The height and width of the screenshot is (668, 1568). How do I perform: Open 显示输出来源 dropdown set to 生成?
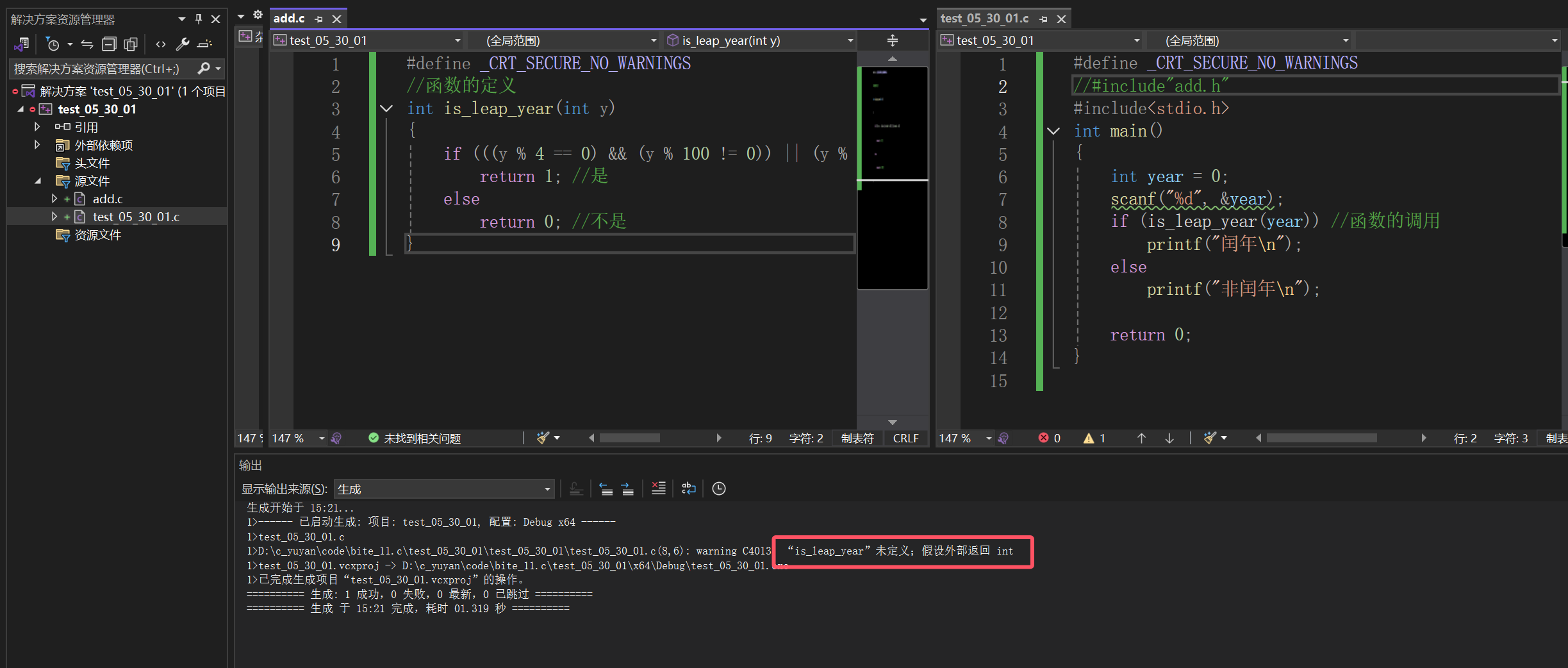(443, 489)
